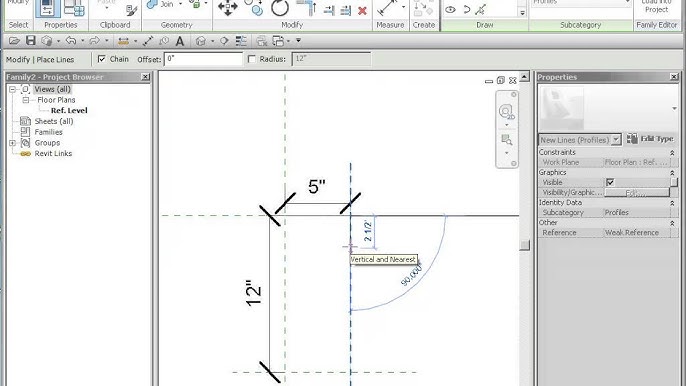686x386 pixels.
Task: Select Sheets (all) in Project Browser
Action: (x=54, y=121)
